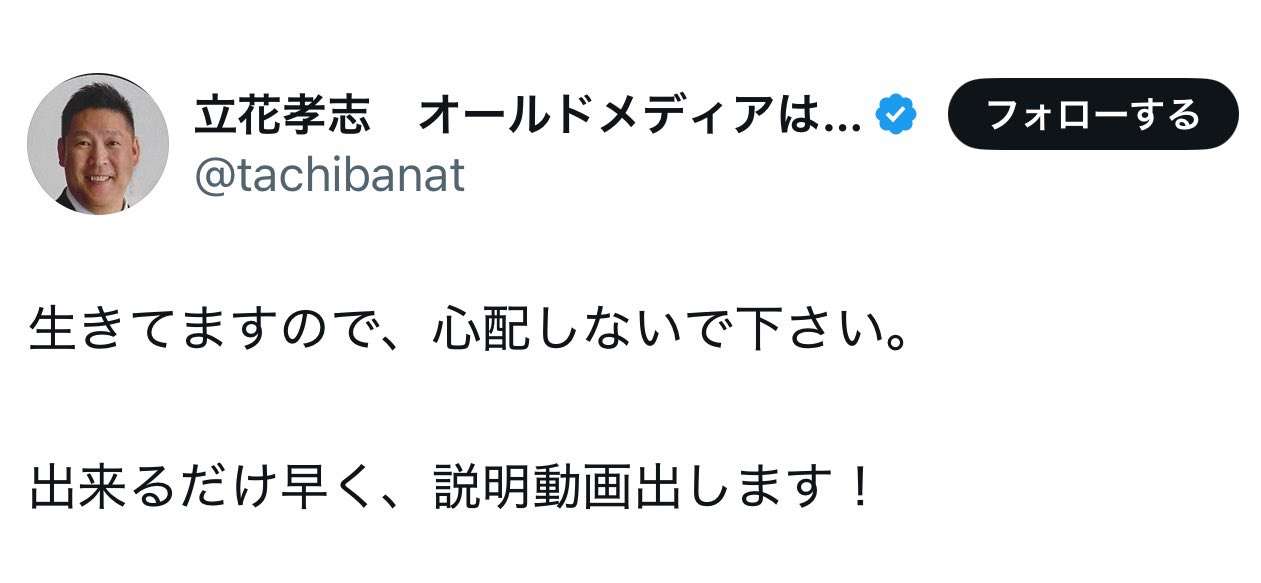Image resolution: width=1261 pixels, height=583 pixels.
Task: Click the オールドメディアは… part of the name
Action: pos(638,117)
